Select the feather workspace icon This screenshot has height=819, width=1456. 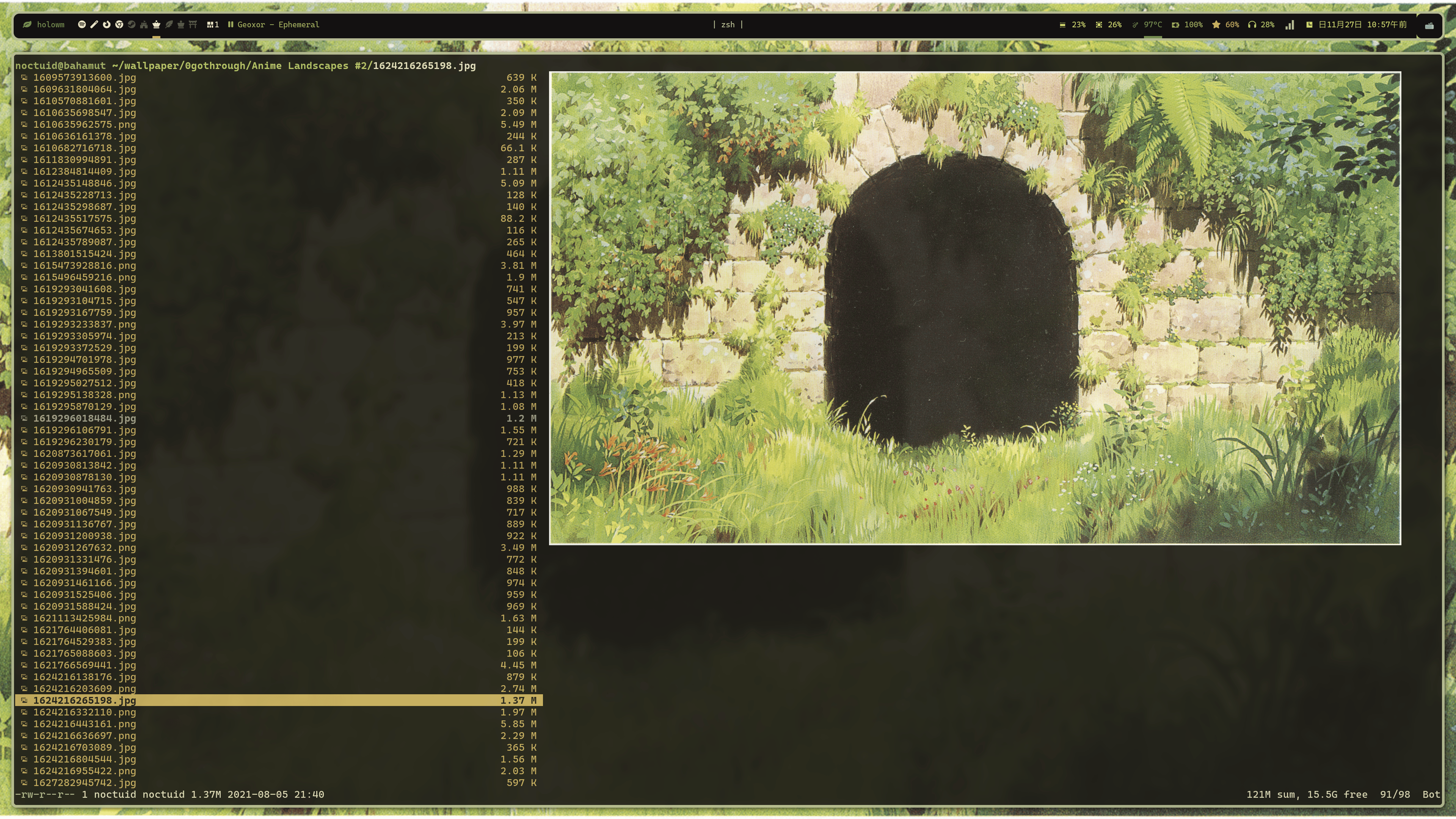coord(168,24)
